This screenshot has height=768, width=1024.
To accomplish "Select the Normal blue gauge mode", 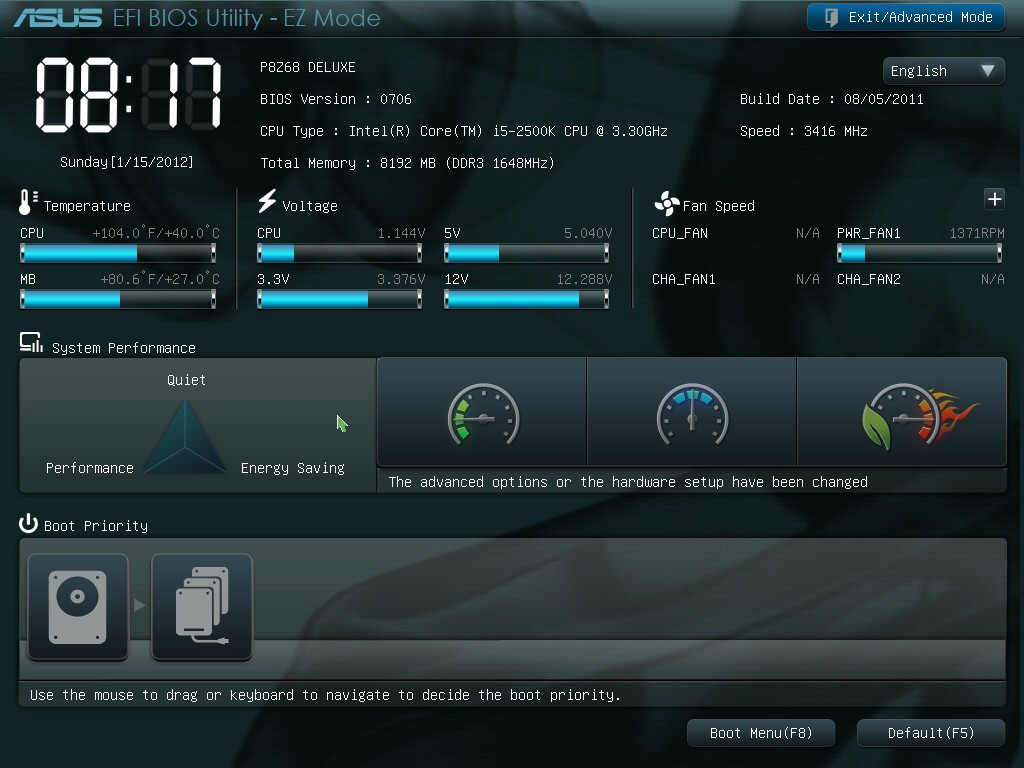I will (692, 412).
